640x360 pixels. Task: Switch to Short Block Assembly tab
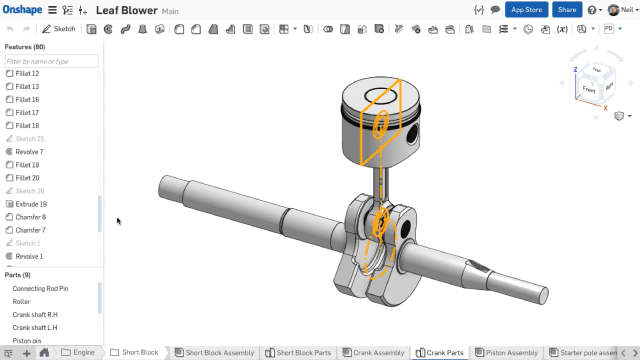coord(214,353)
